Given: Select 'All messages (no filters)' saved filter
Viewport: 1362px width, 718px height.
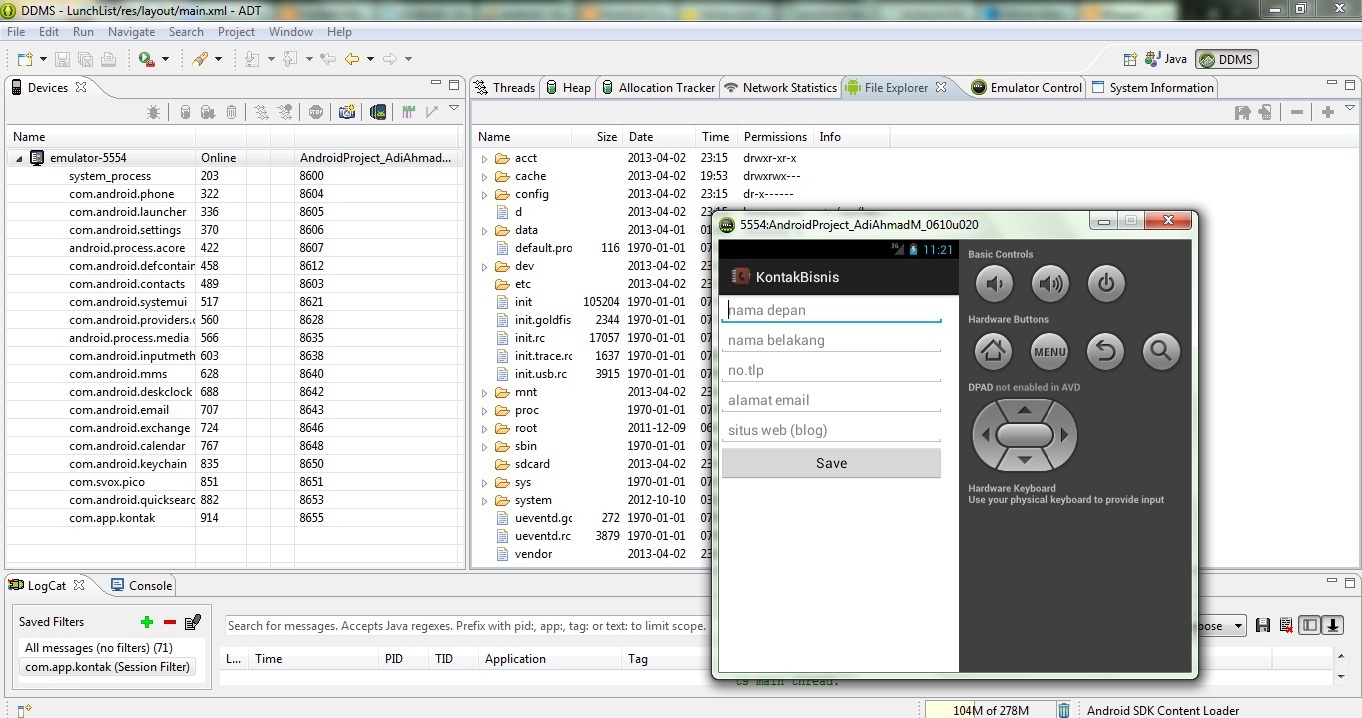Looking at the screenshot, I should click(99, 648).
